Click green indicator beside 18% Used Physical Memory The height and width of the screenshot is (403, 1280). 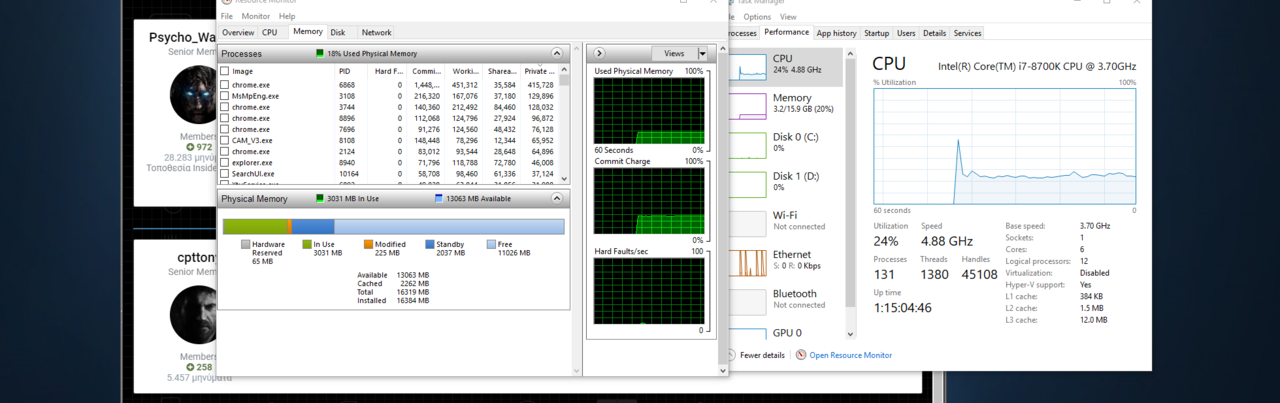320,53
